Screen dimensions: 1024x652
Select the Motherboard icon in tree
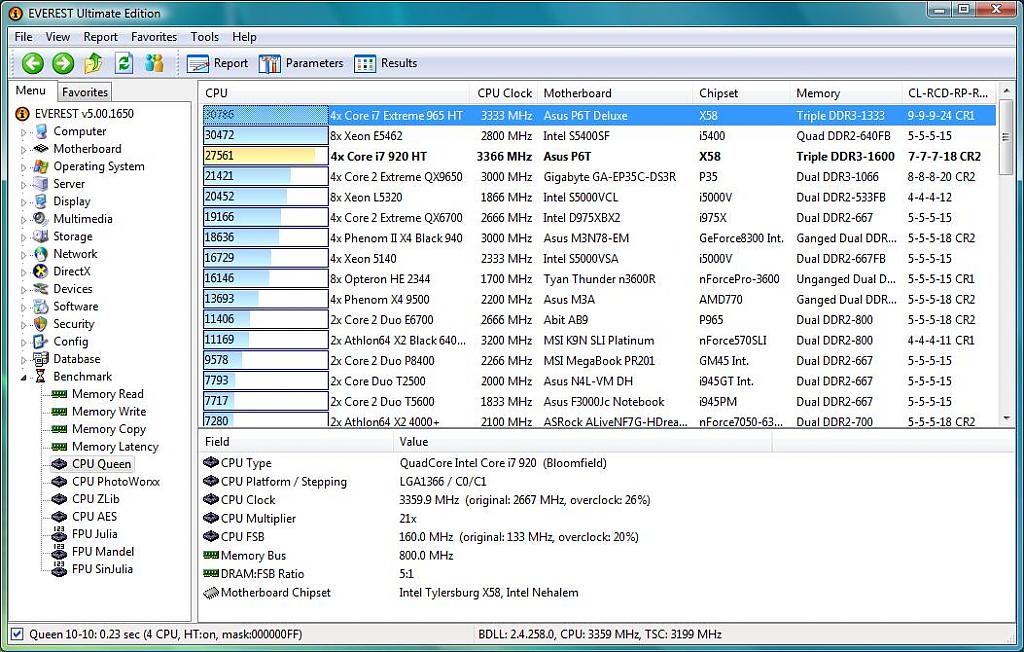coord(41,149)
